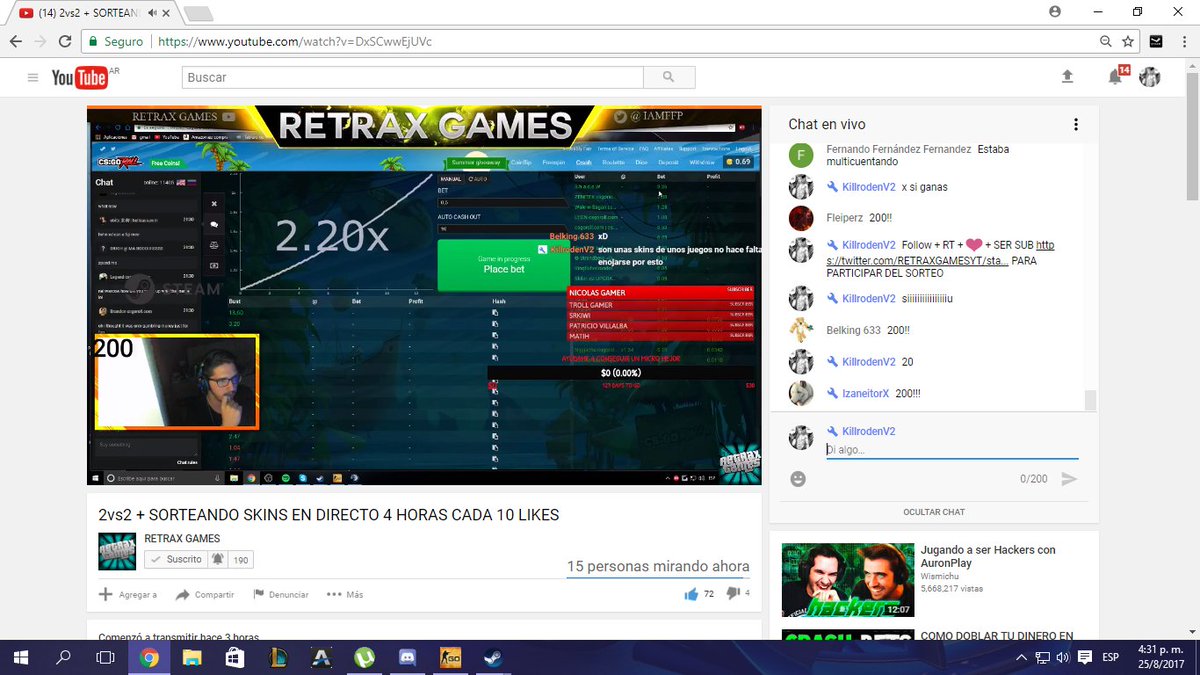Open Task View on the taskbar
The image size is (1200, 675).
click(105, 657)
